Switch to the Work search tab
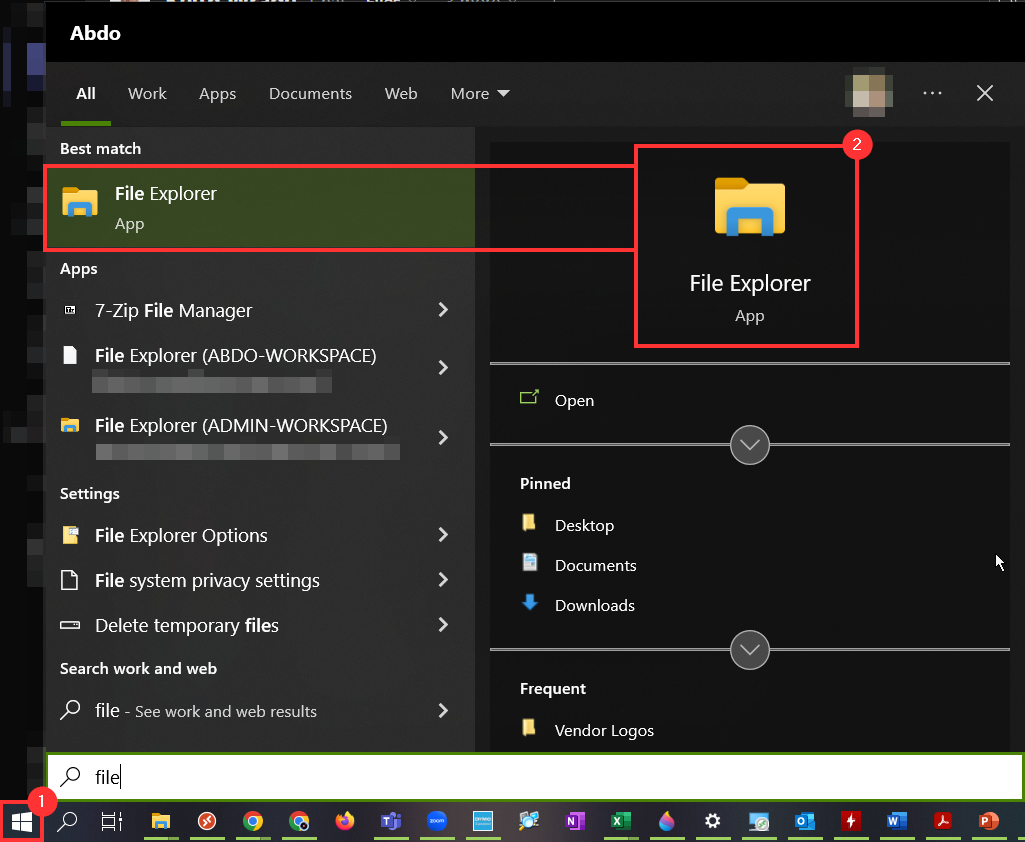 point(147,93)
